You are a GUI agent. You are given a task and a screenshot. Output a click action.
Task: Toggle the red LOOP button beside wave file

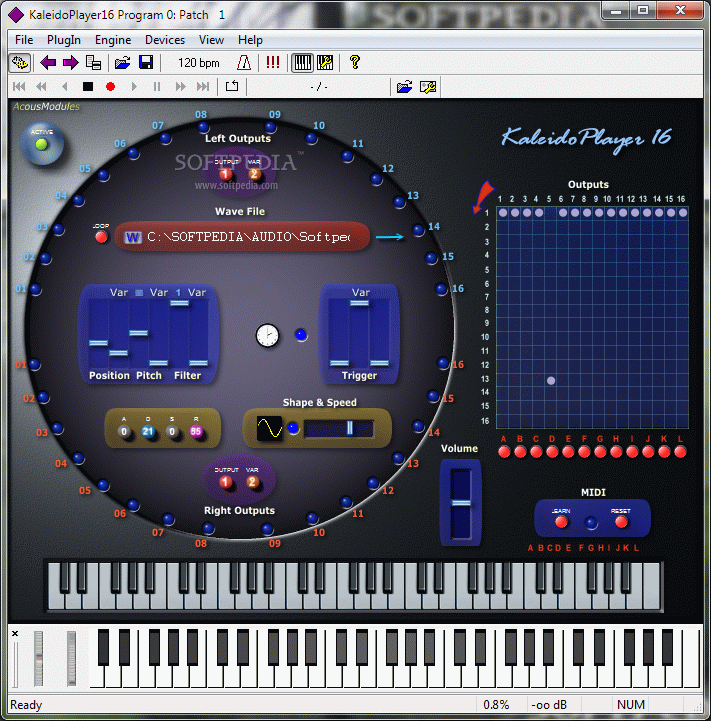tap(101, 237)
